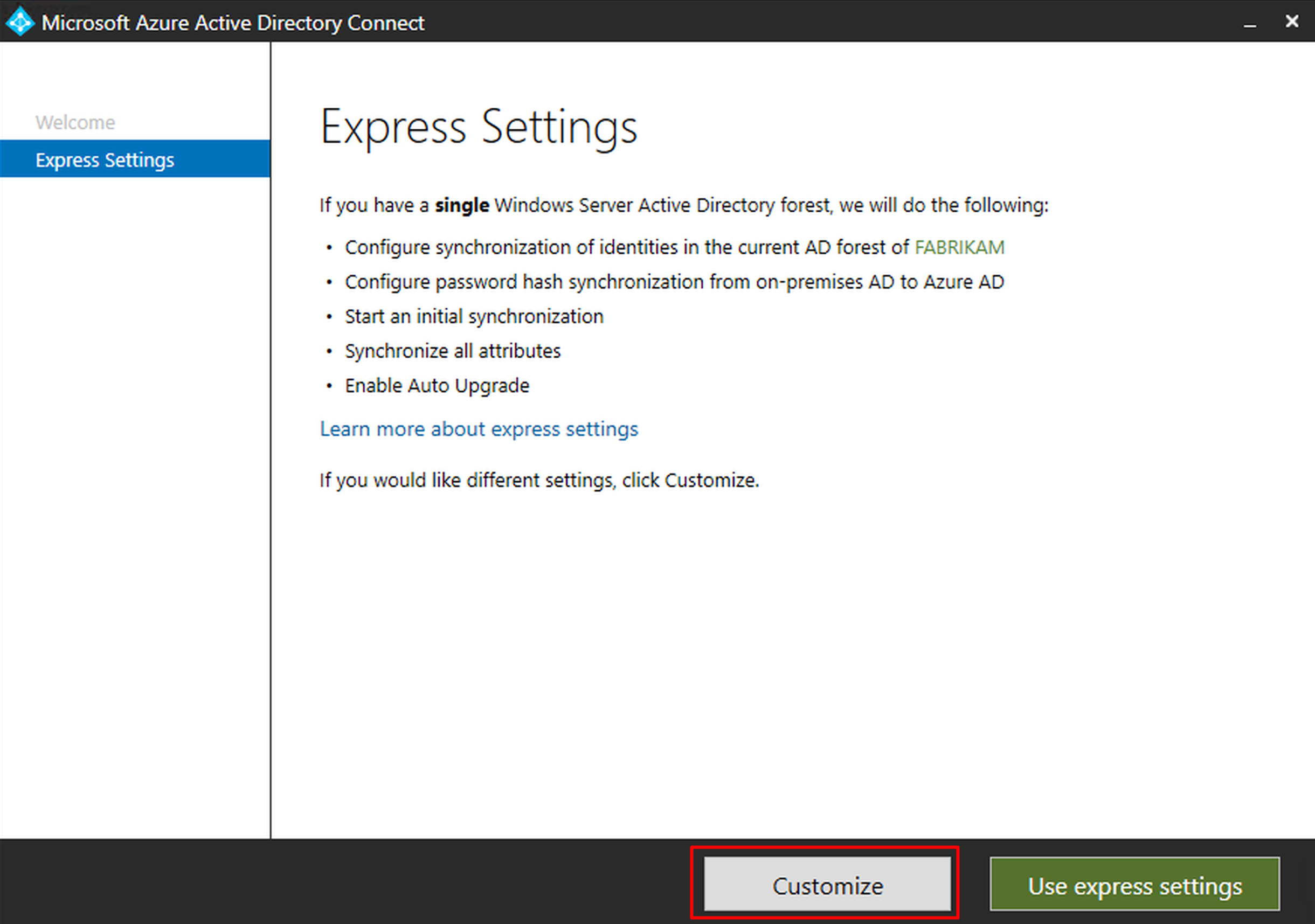Click the Azure AD Connect logo icon
Viewport: 1315px width, 924px height.
[x=20, y=22]
